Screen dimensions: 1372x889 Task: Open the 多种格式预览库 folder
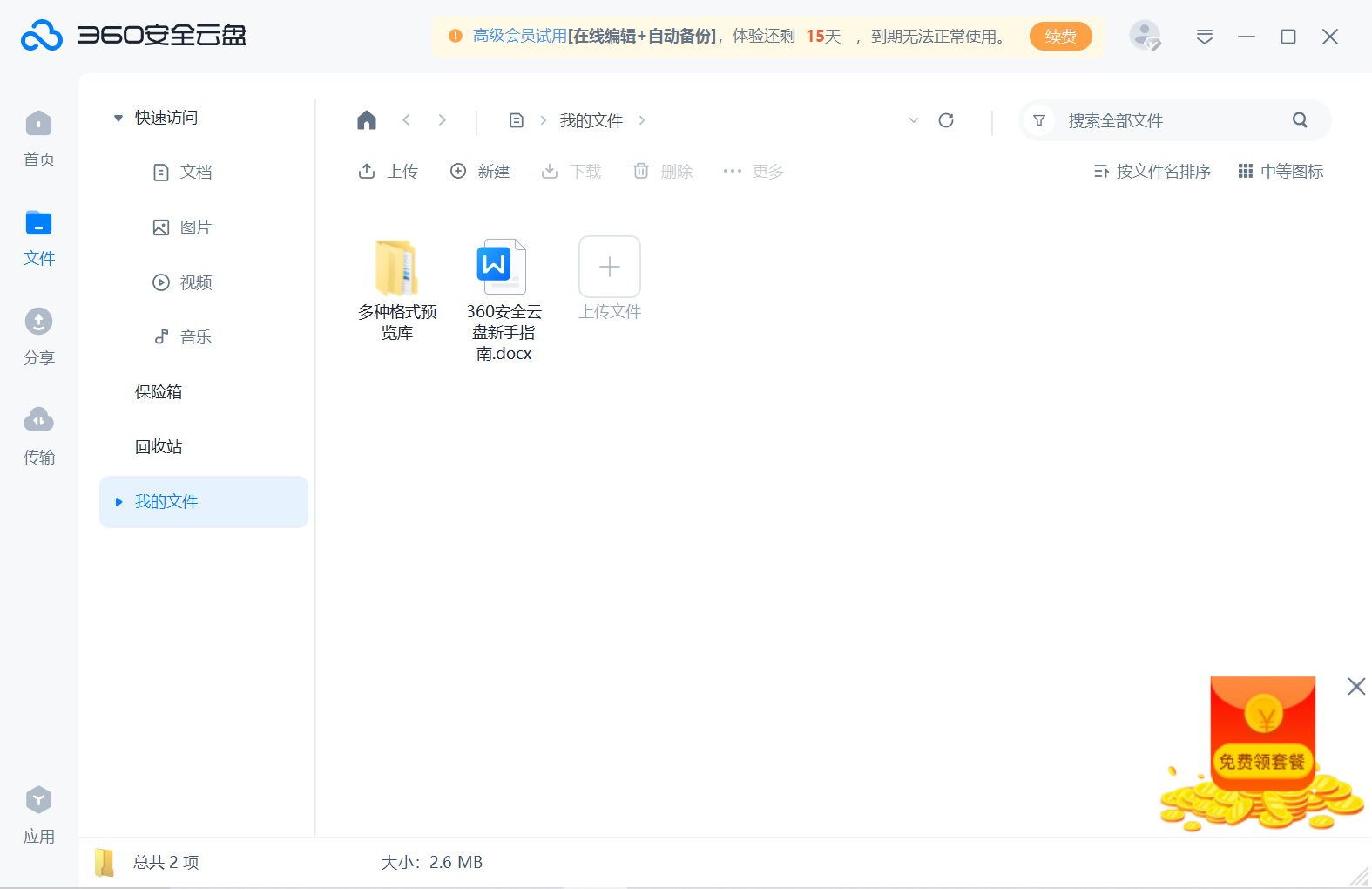point(397,289)
